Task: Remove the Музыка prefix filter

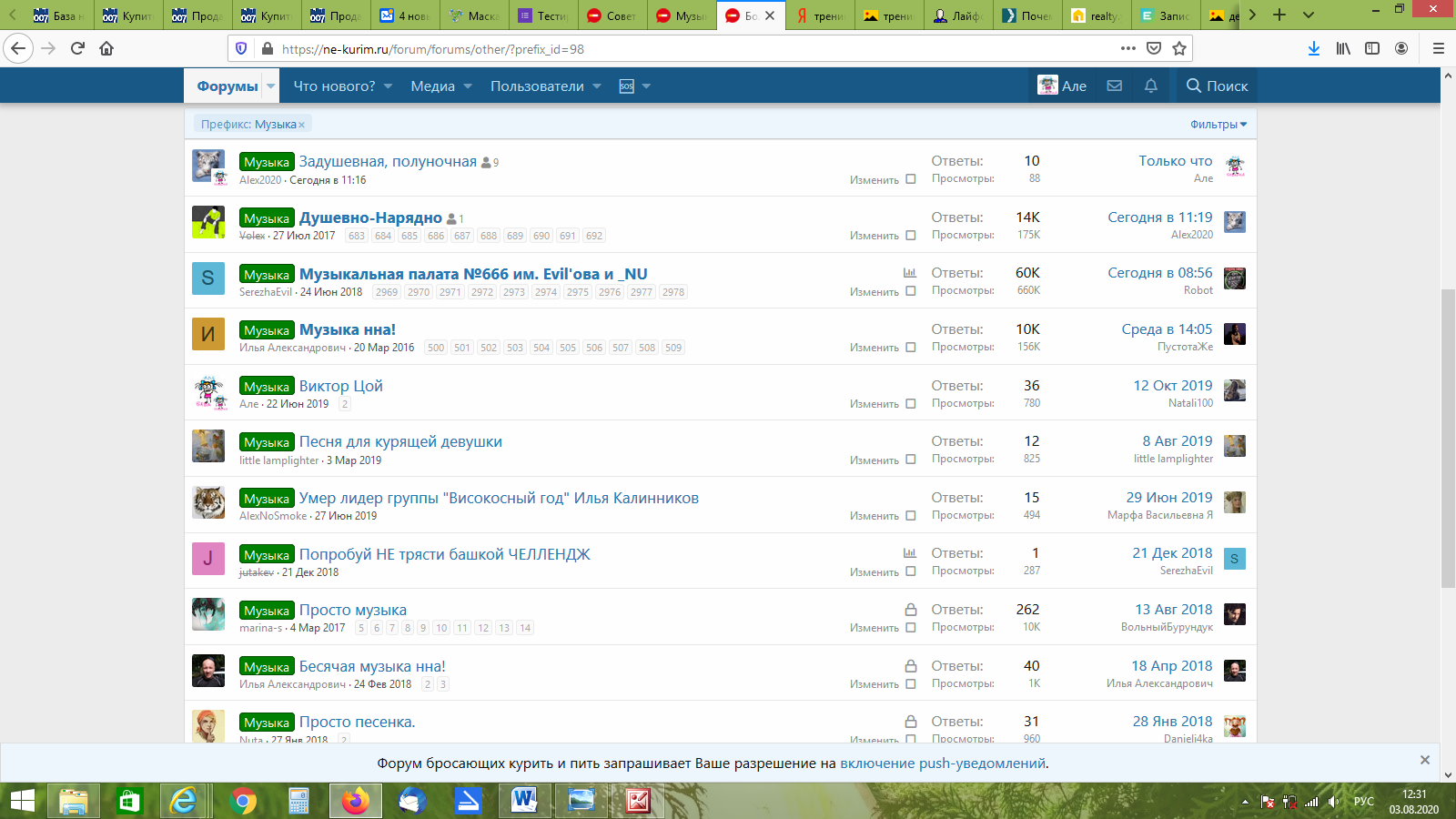Action: (301, 125)
